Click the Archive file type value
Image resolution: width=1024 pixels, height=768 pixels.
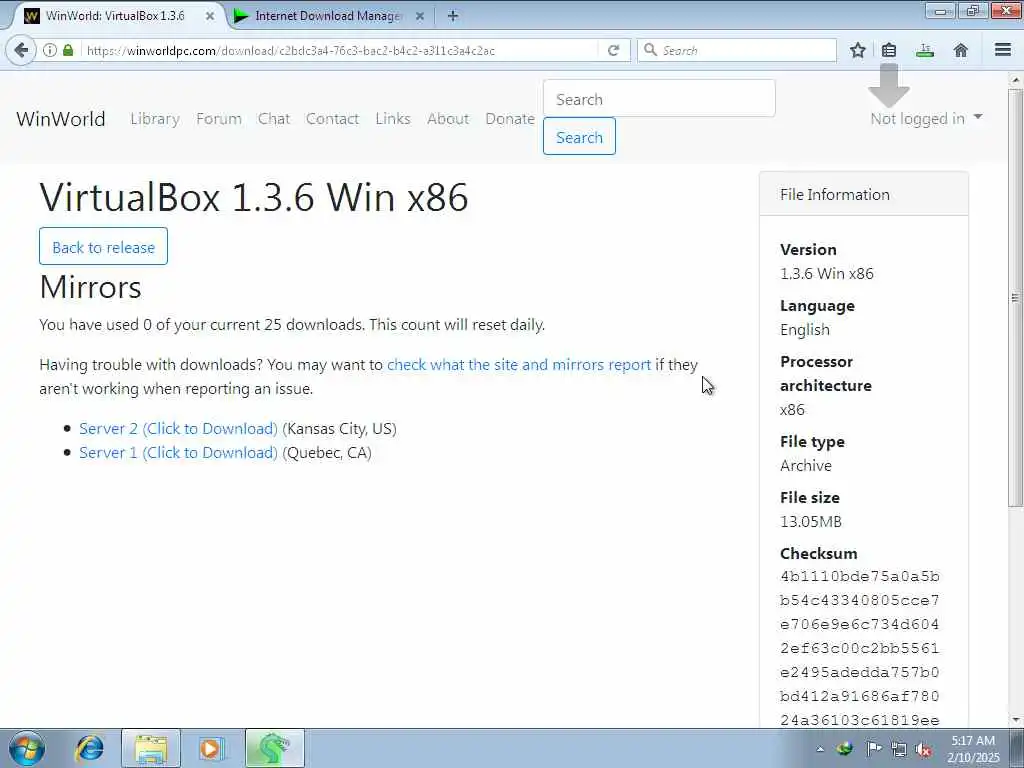pos(806,465)
